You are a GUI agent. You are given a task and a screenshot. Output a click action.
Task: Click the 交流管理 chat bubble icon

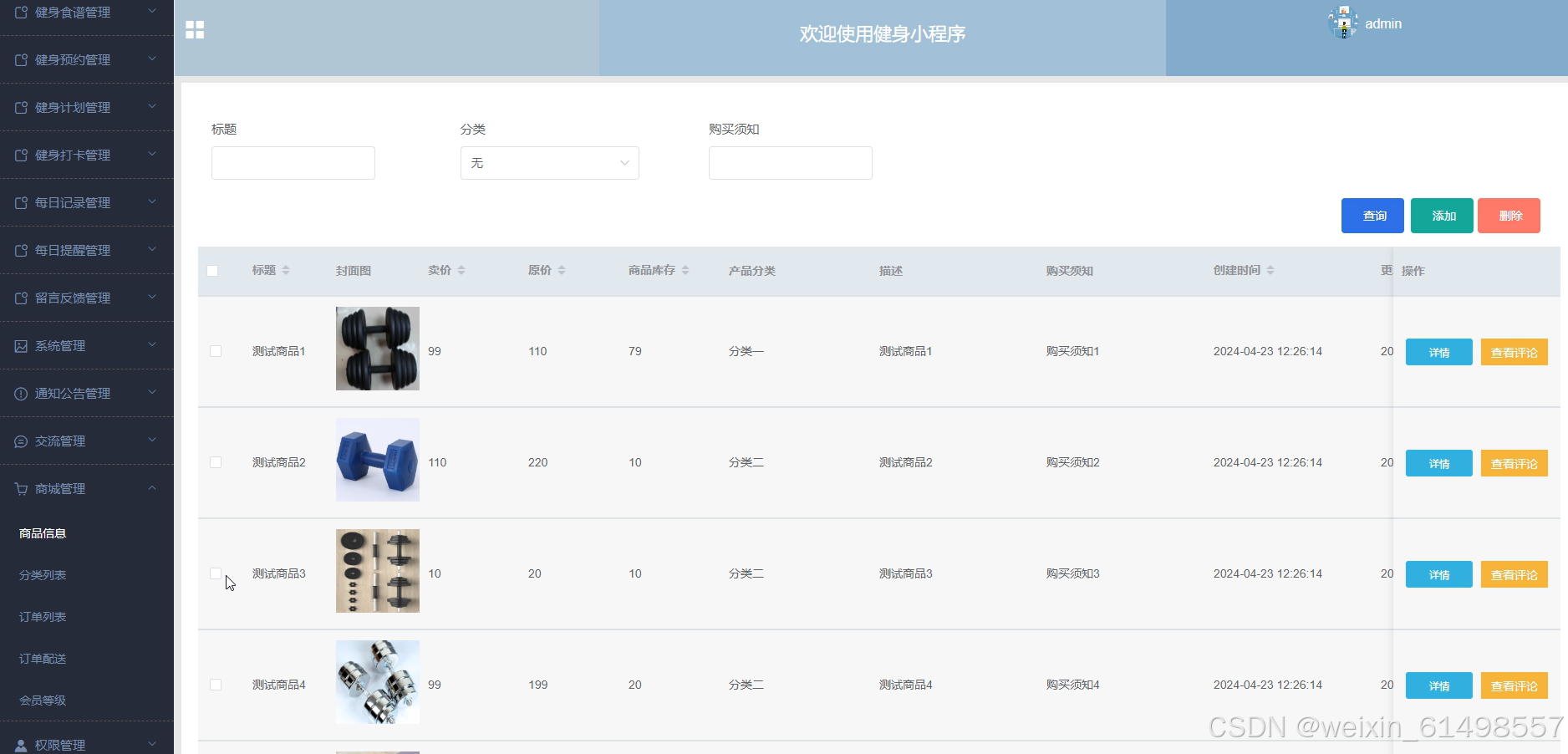(21, 441)
